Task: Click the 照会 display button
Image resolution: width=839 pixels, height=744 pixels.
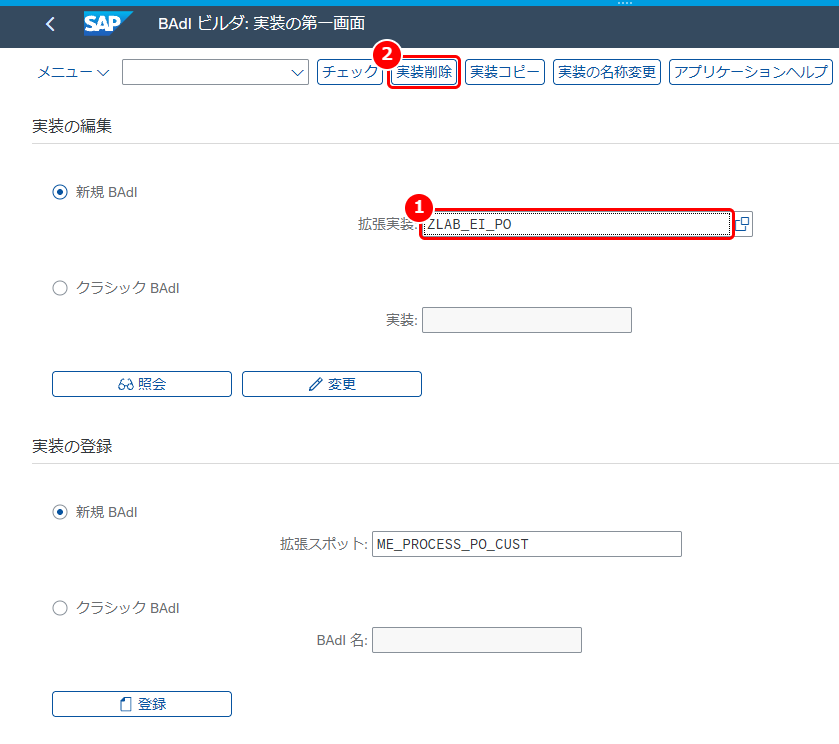Action: pos(142,384)
